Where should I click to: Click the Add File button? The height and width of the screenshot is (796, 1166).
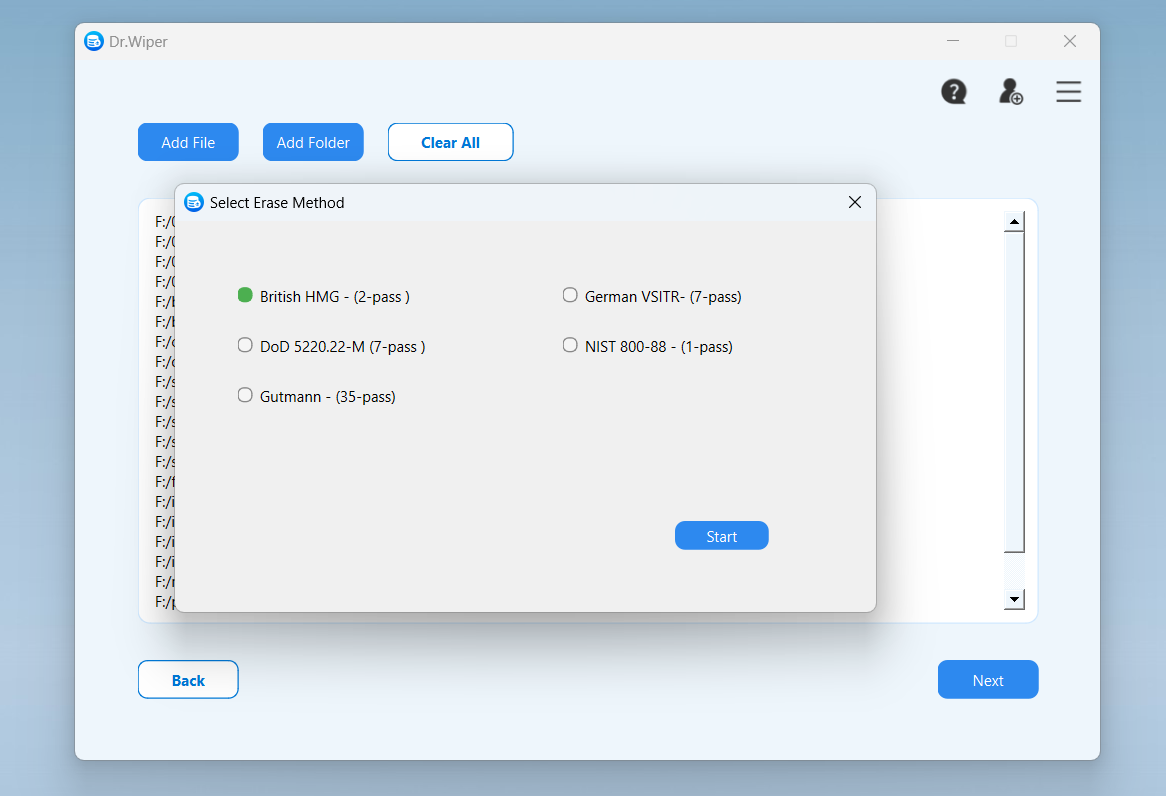[188, 142]
